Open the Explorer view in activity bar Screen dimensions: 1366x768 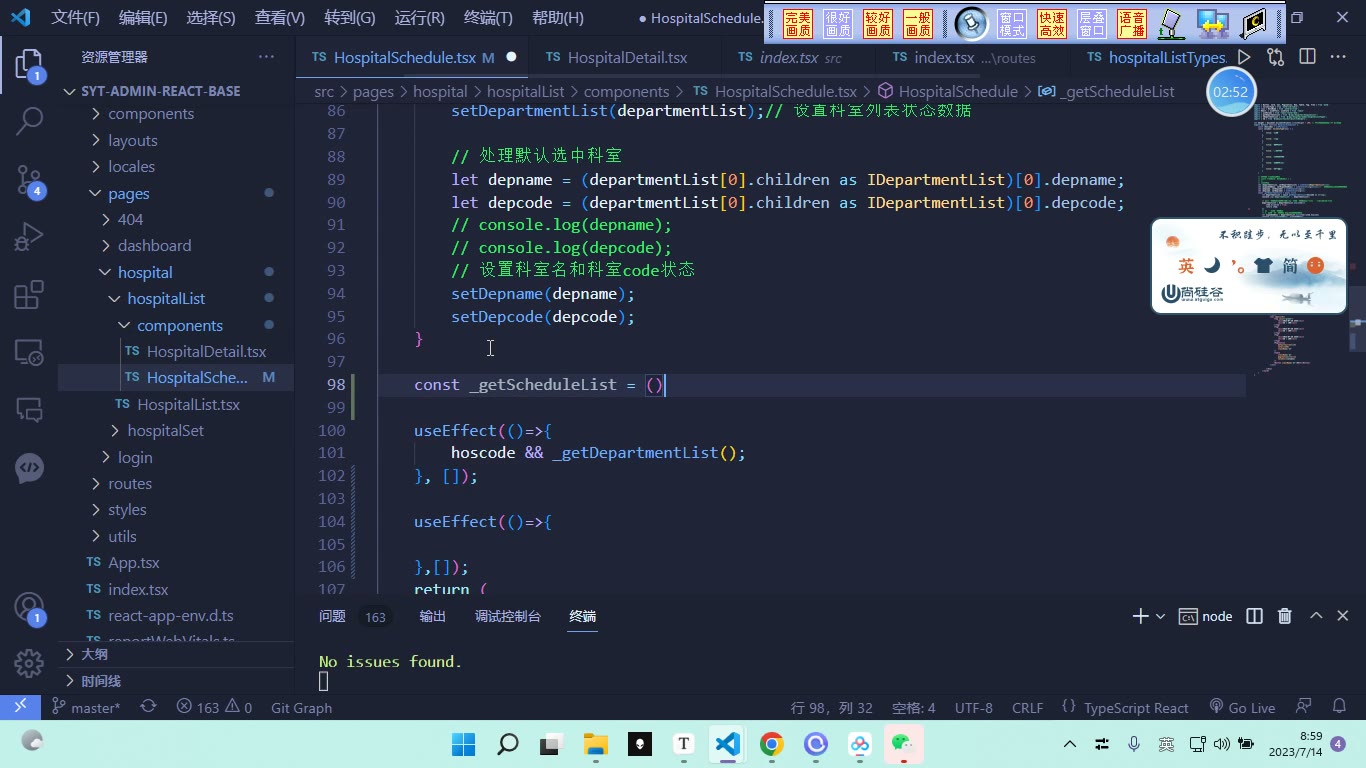click(x=29, y=66)
